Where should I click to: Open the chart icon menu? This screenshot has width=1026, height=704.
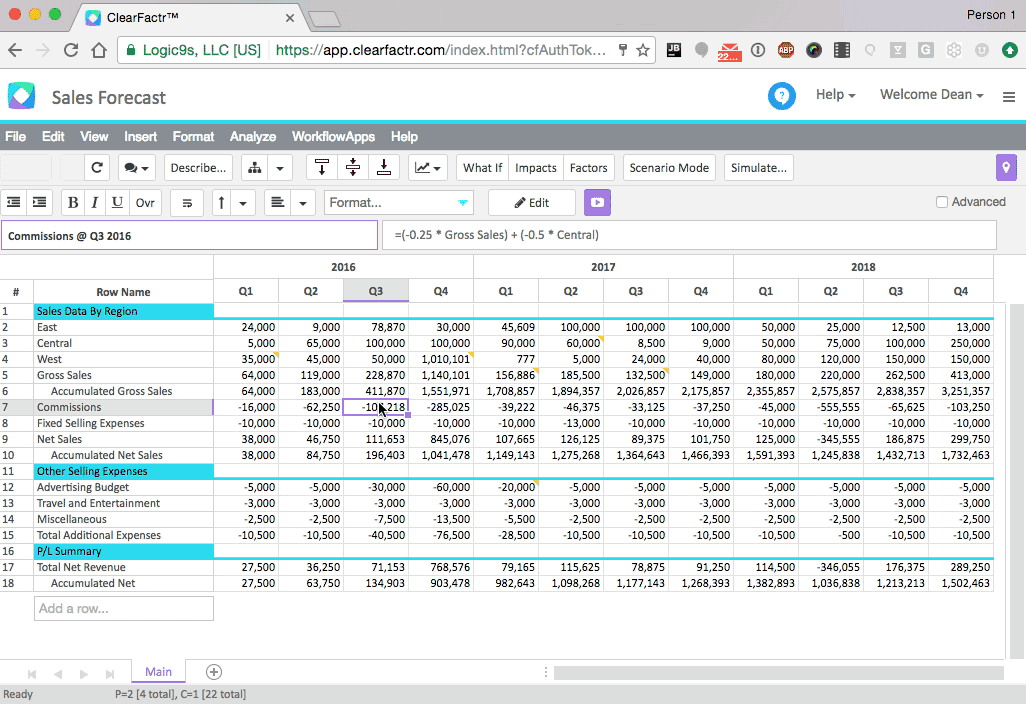point(427,168)
